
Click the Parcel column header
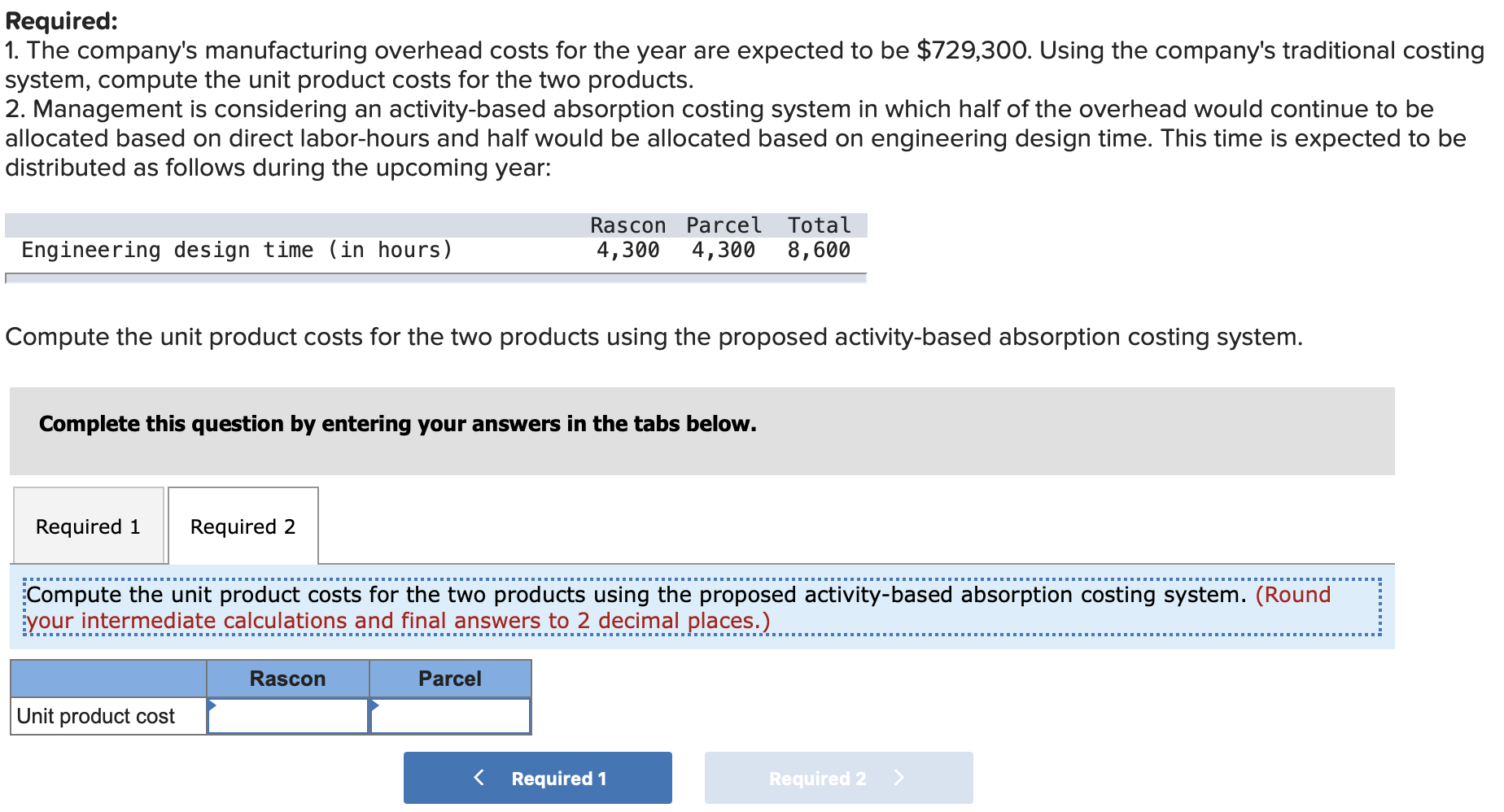pyautogui.click(x=450, y=678)
